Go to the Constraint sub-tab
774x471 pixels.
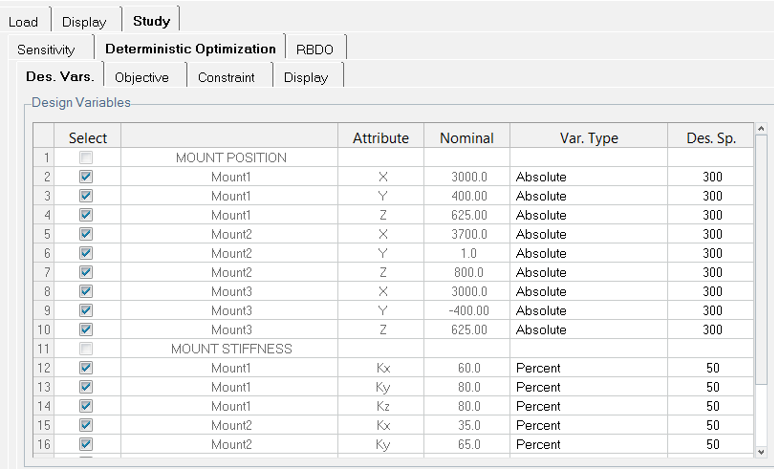226,77
